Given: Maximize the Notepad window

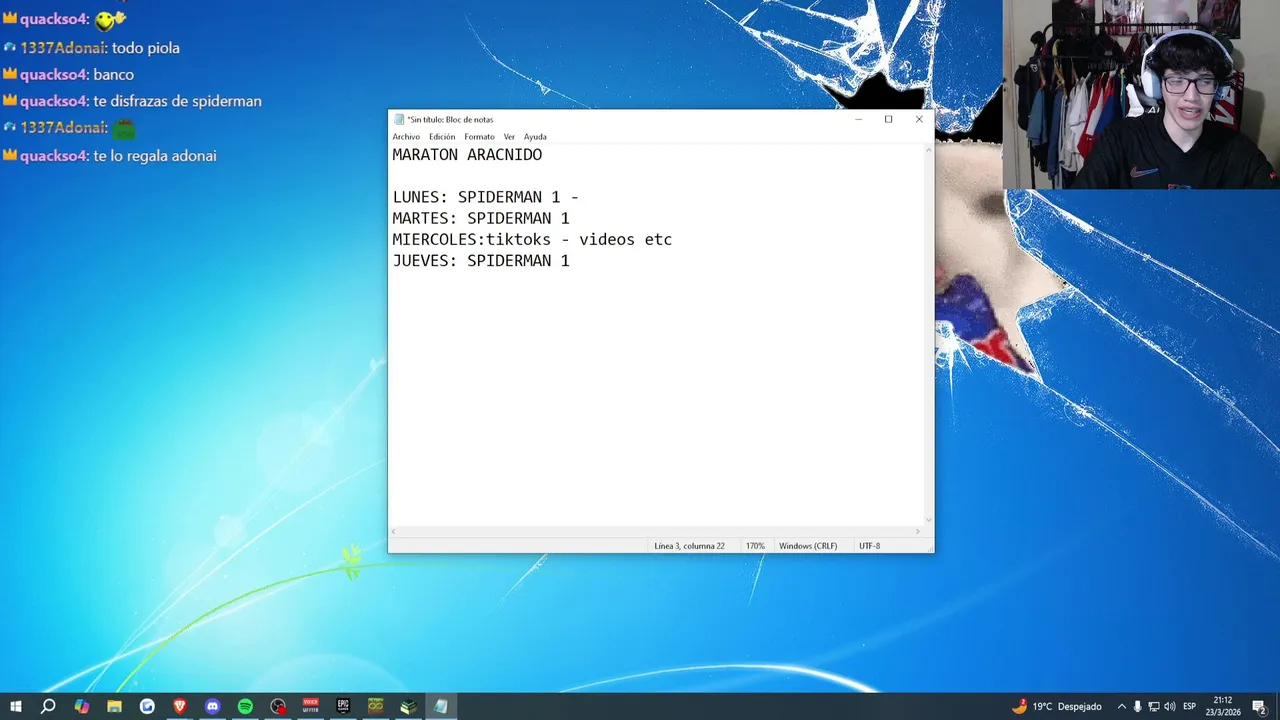Looking at the screenshot, I should click(888, 119).
